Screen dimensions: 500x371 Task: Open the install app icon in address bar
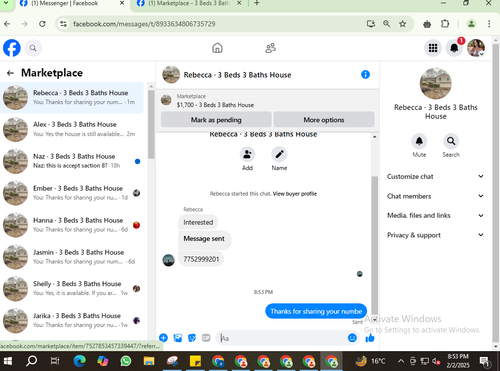[x=371, y=24]
